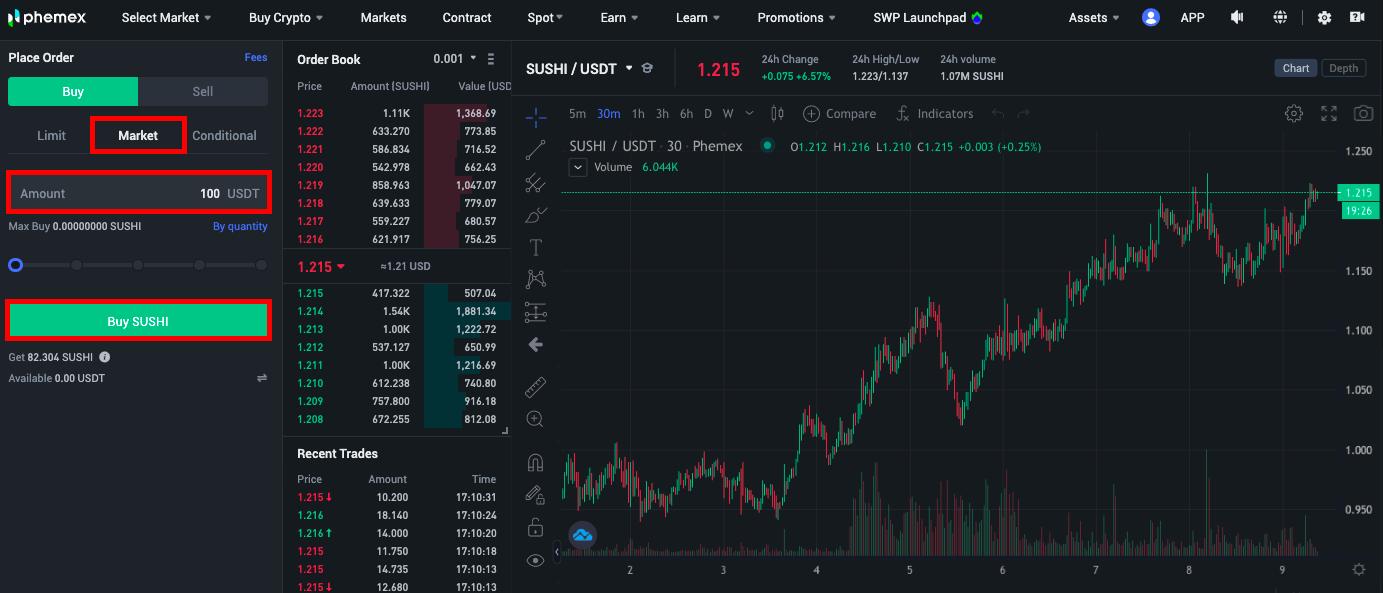Screen dimensions: 1383x593
Task: Toggle visibility of all drawings eye icon
Action: (x=535, y=560)
